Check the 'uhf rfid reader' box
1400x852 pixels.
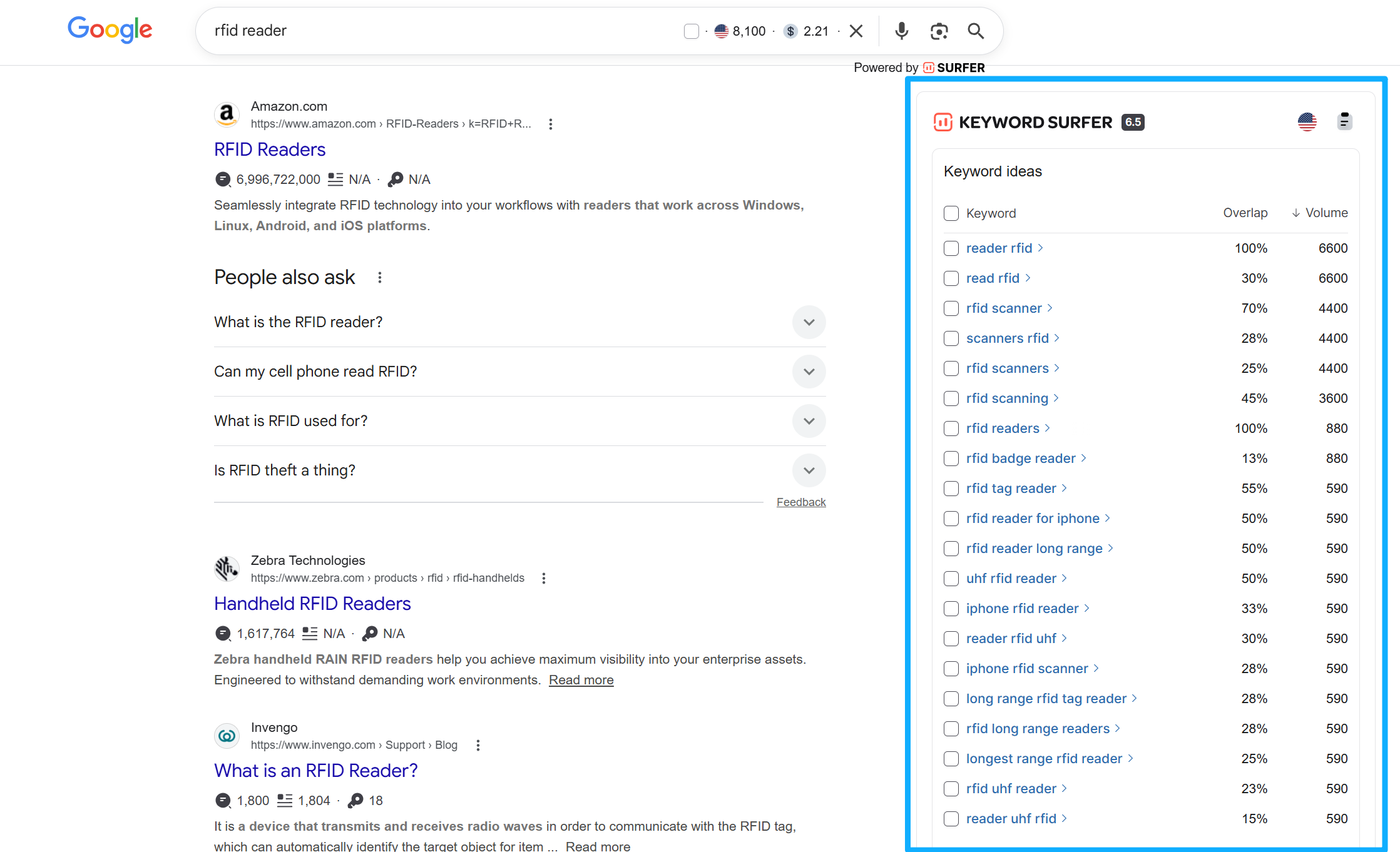951,579
